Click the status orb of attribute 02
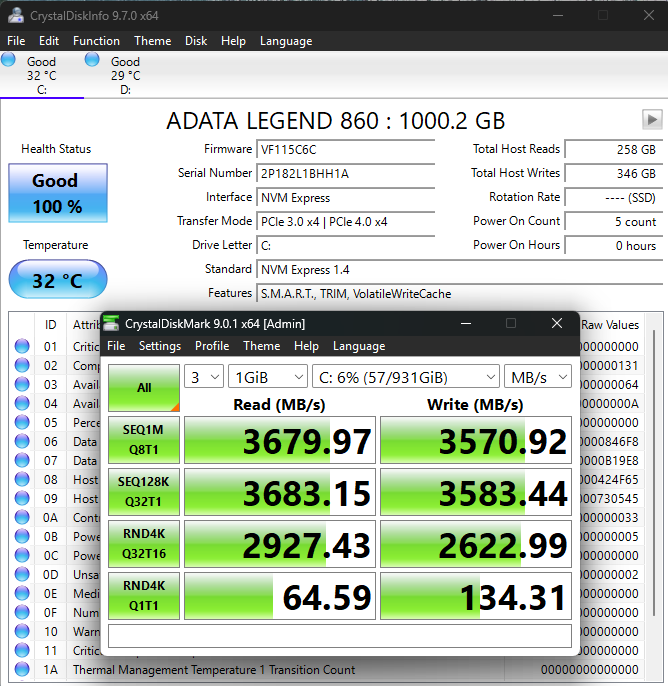This screenshot has height=686, width=668. 22,365
